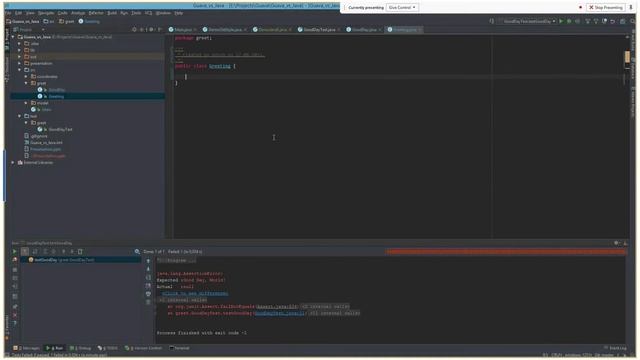
Task: Click the red failed test progress bar
Action: point(506,252)
